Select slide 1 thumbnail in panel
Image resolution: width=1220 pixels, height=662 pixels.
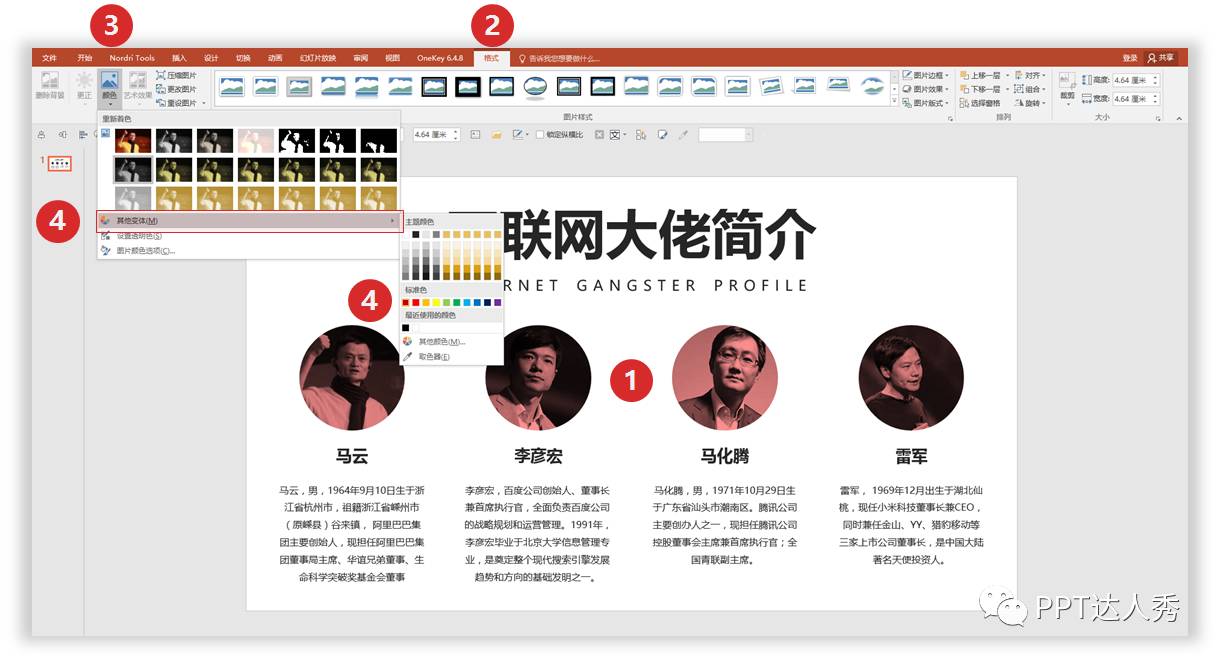pos(60,162)
